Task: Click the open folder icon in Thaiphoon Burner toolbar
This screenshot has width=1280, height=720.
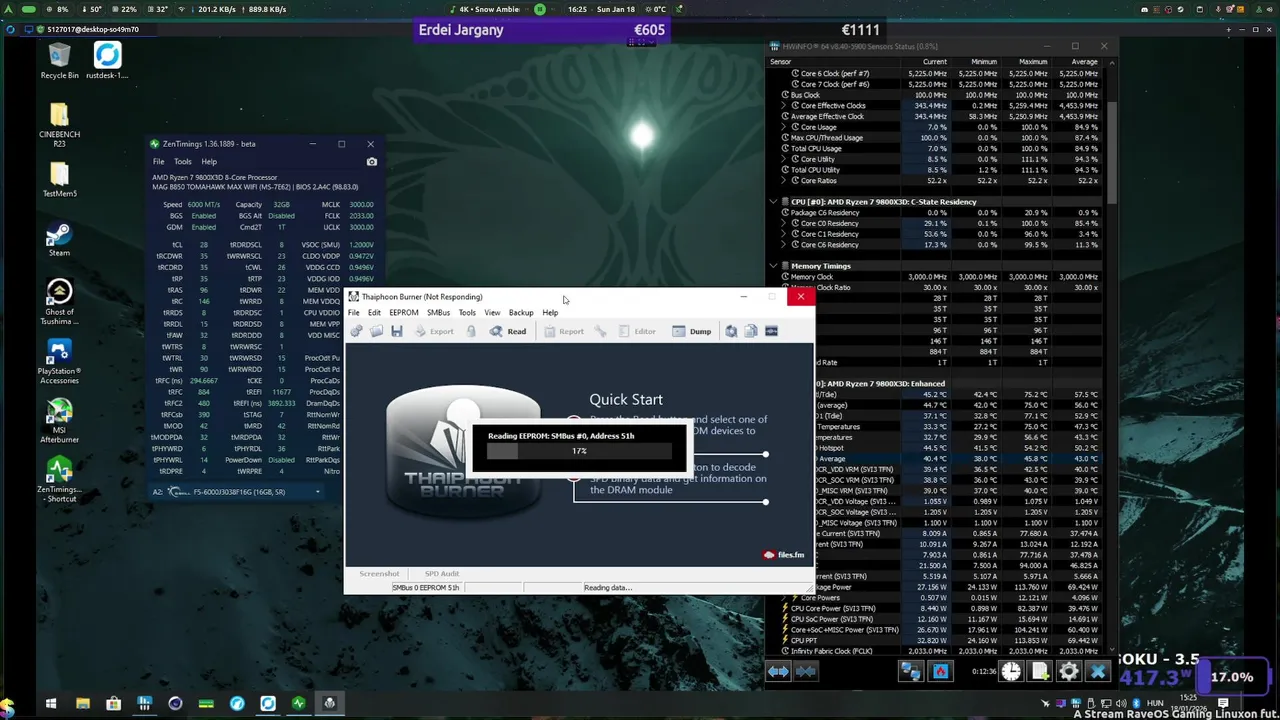Action: (376, 331)
